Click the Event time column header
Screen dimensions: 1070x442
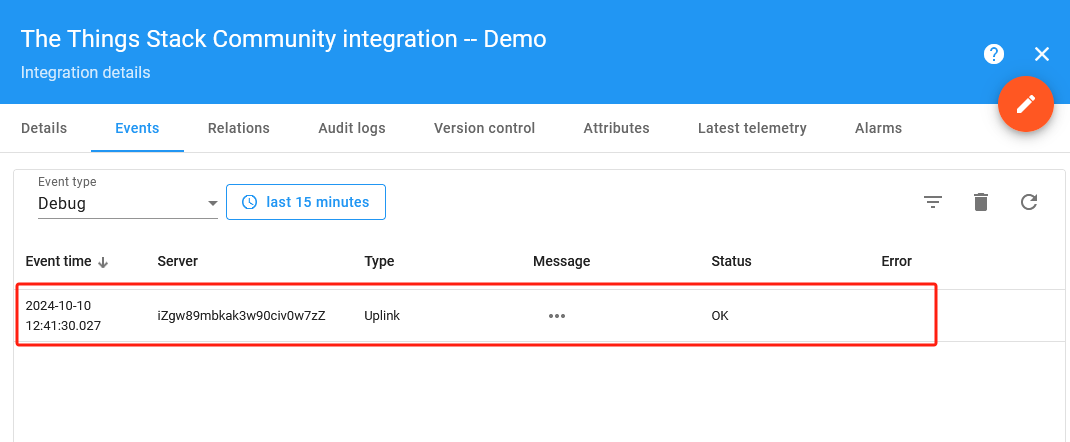pos(58,261)
